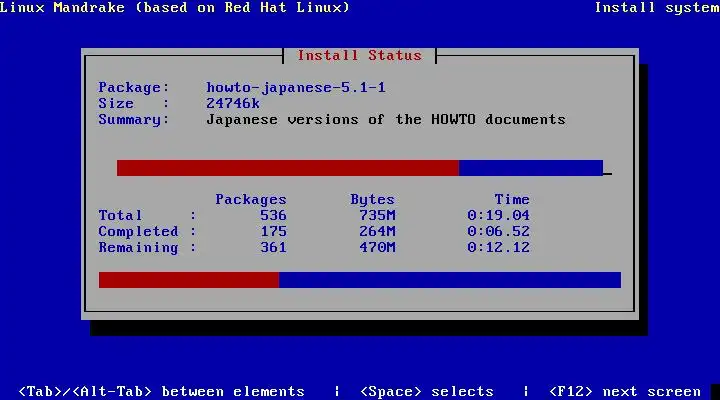
Task: Click the 'Completed' row label
Action: [x=139, y=231]
